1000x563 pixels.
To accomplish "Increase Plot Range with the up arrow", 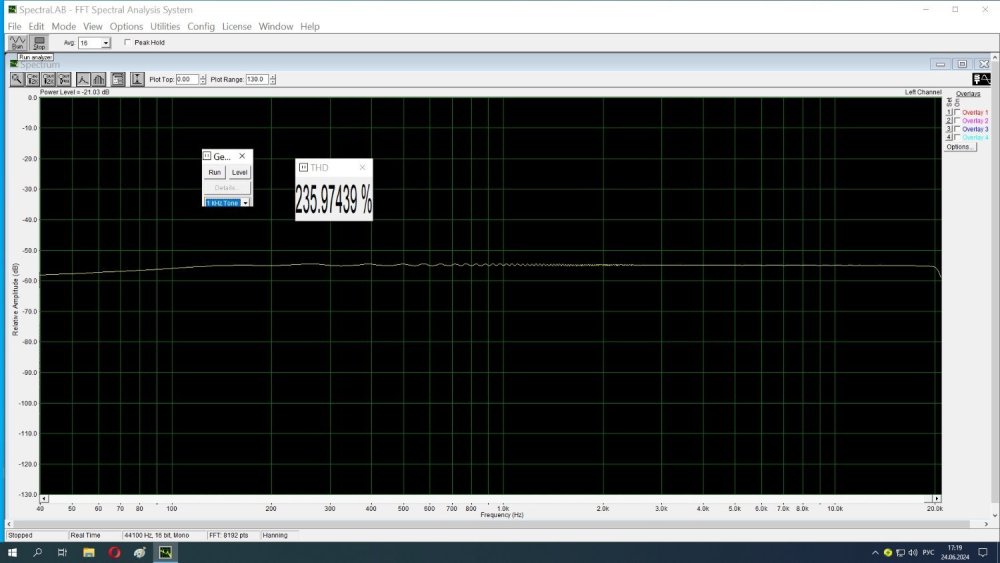I will tap(273, 76).
